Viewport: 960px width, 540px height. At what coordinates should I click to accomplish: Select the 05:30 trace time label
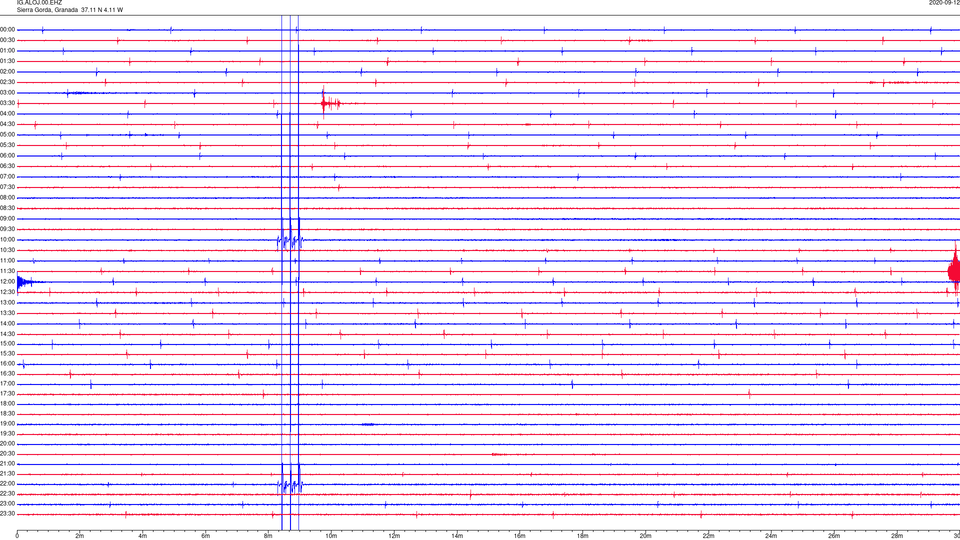(8, 145)
